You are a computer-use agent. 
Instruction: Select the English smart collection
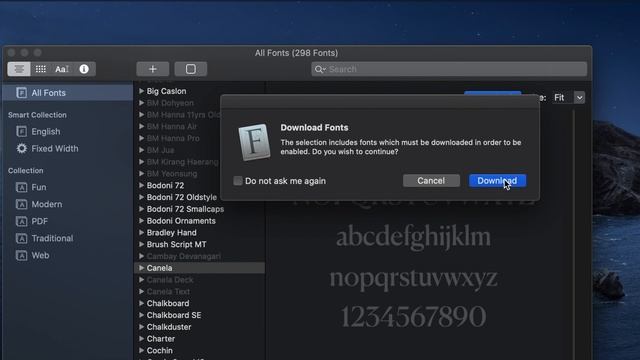click(46, 131)
